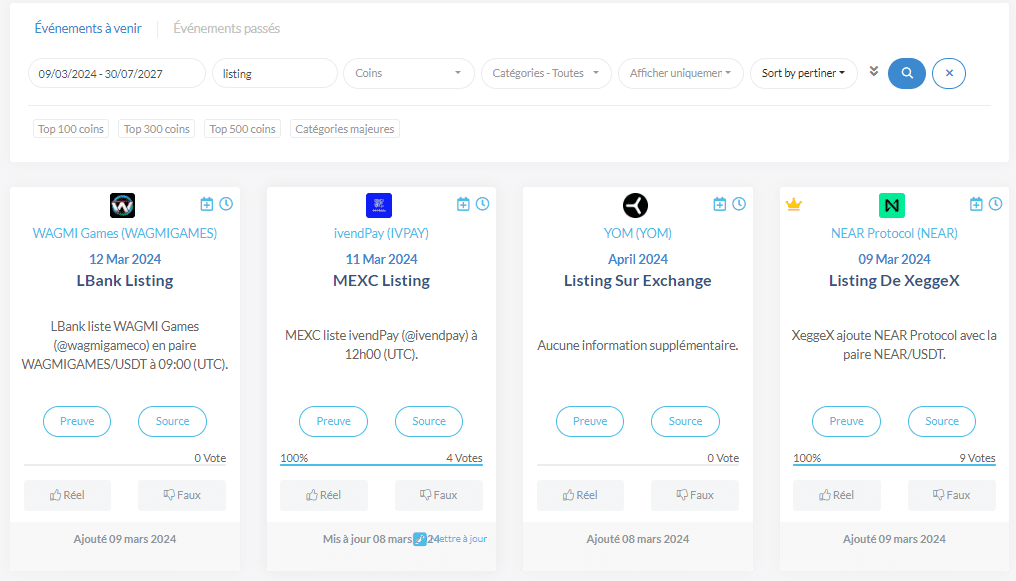The width and height of the screenshot is (1016, 581).
Task: Open Preuve for WAGMI Games event
Action: pyautogui.click(x=77, y=421)
